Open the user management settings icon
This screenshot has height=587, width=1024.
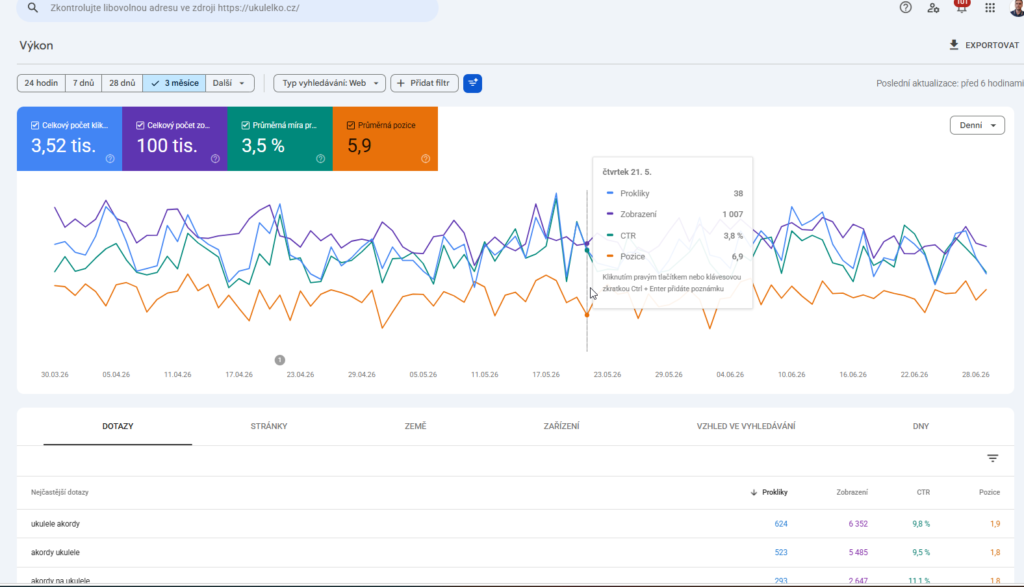933,8
